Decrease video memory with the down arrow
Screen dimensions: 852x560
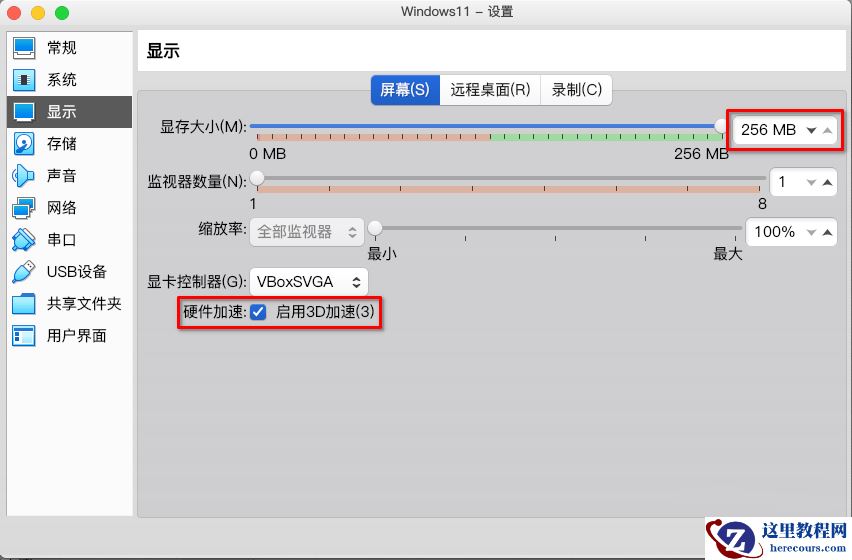click(x=811, y=130)
